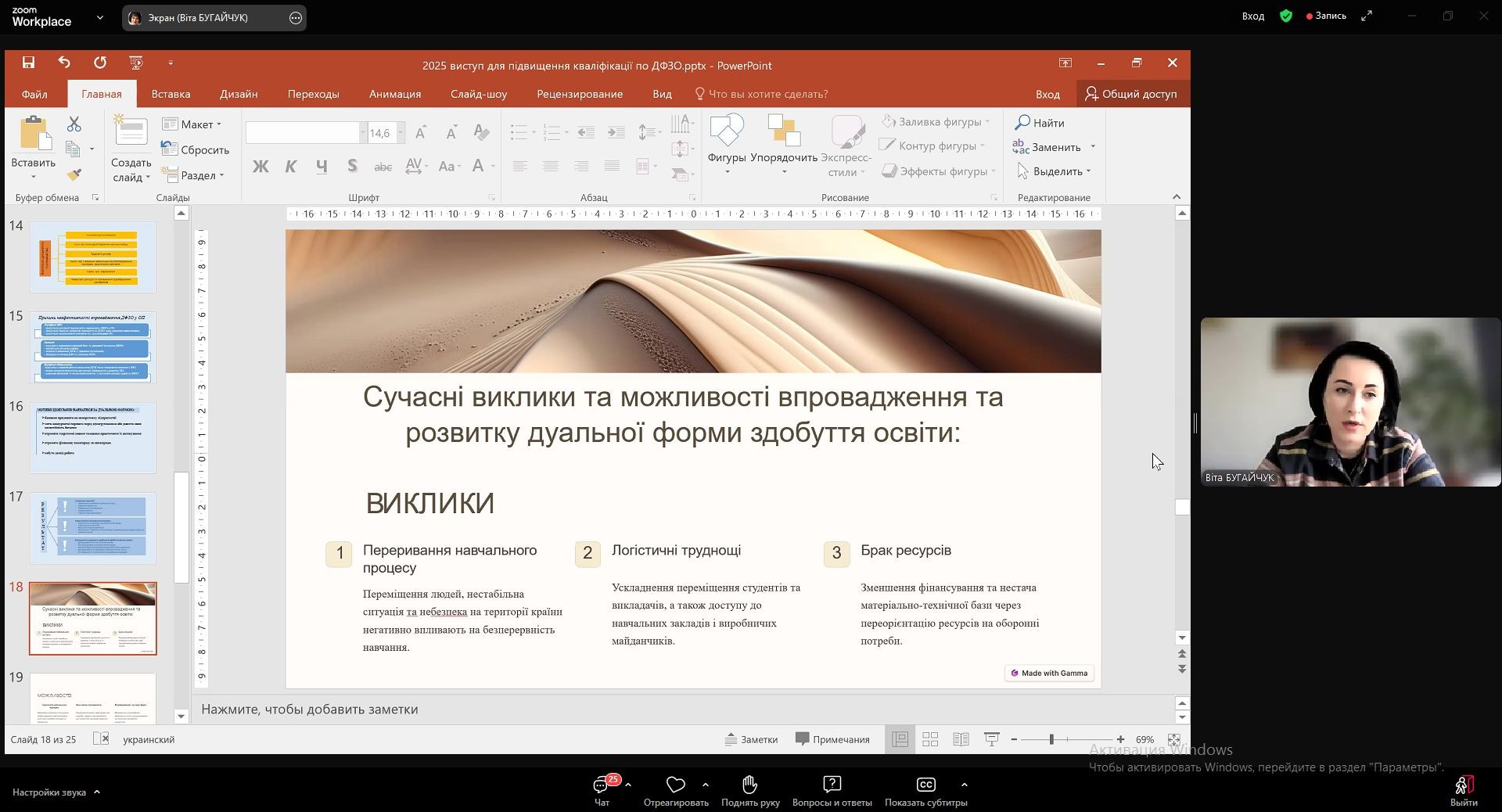This screenshot has height=812, width=1502.
Task: Click zoom in plus button
Action: (x=1120, y=739)
